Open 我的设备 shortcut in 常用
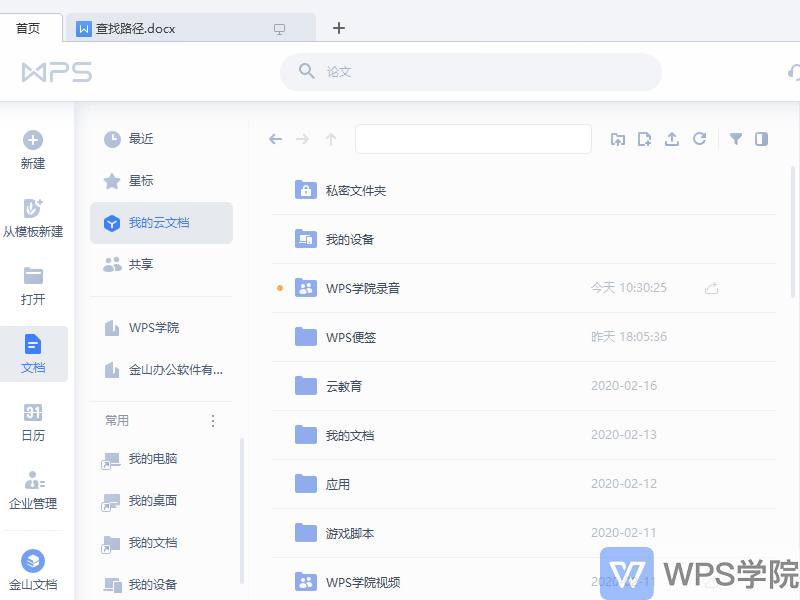800x600 pixels. pos(161,584)
